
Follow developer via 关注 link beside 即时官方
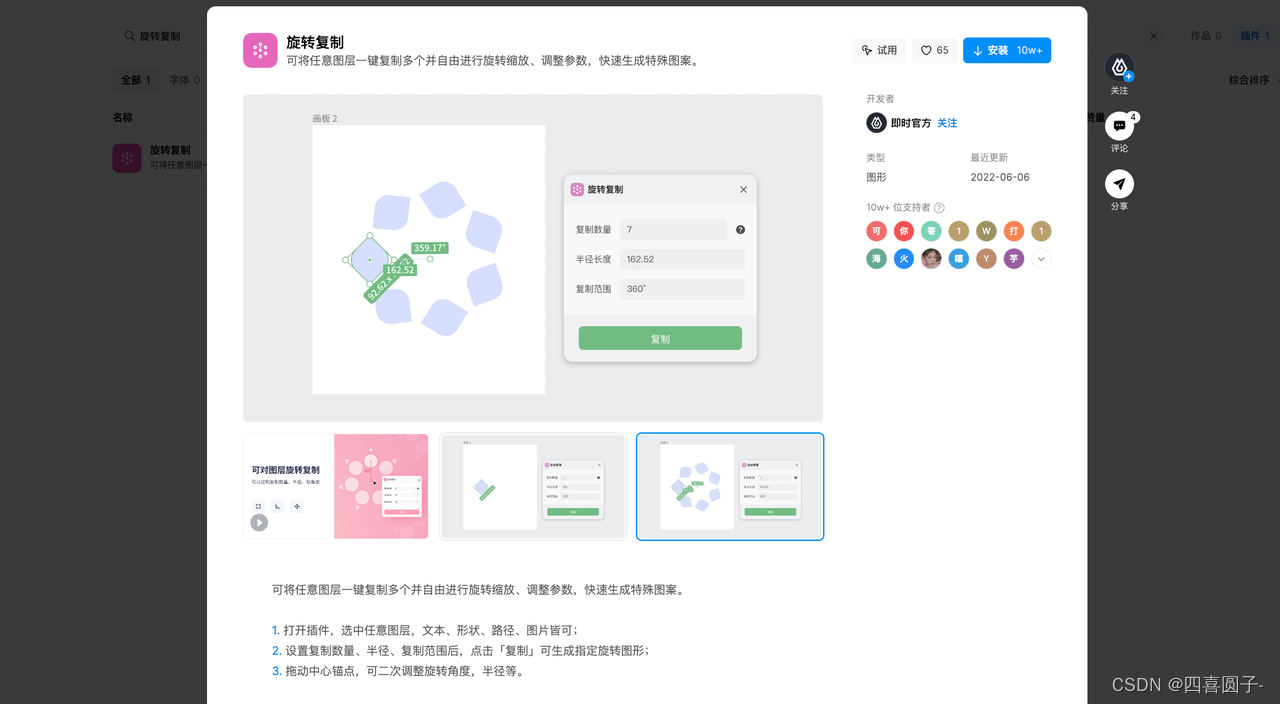click(947, 123)
